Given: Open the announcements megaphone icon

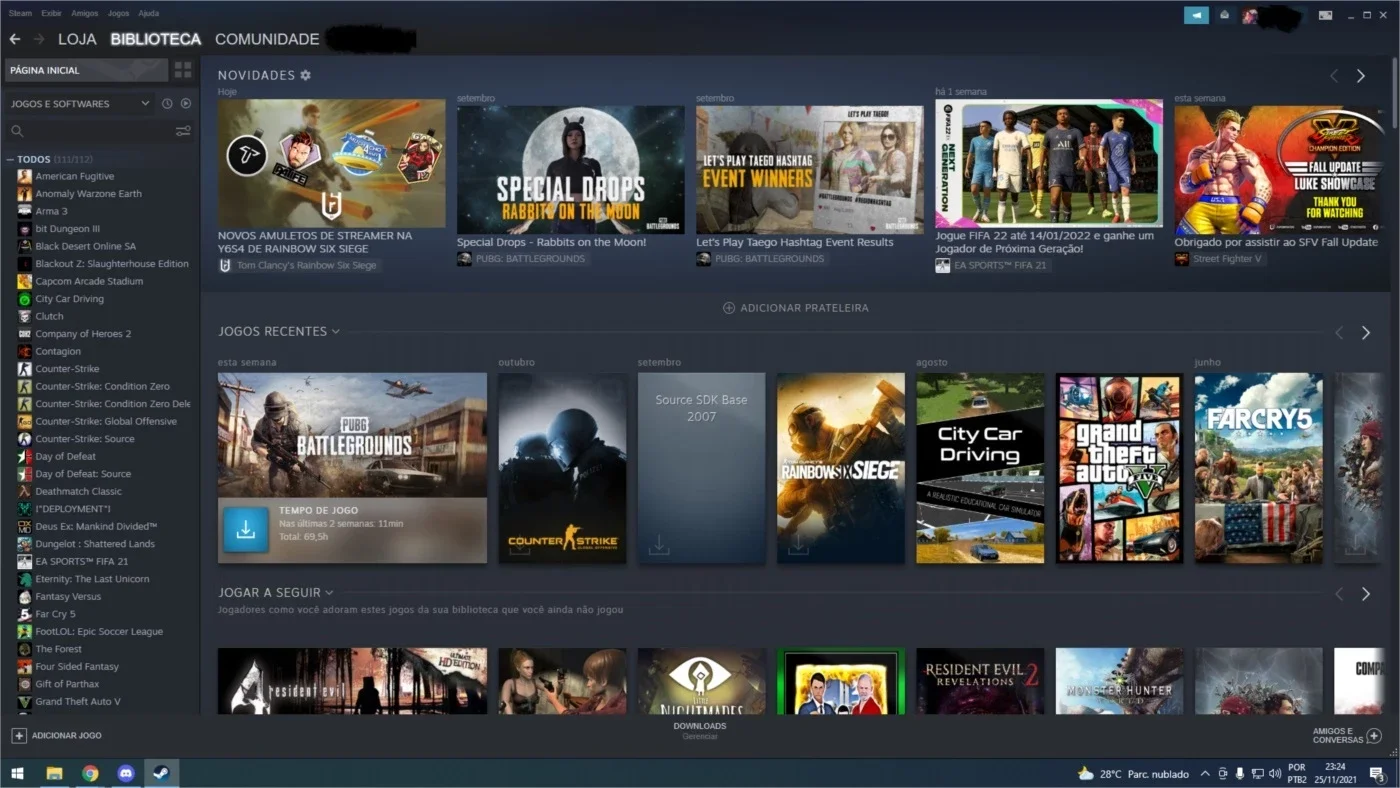Looking at the screenshot, I should point(1196,15).
